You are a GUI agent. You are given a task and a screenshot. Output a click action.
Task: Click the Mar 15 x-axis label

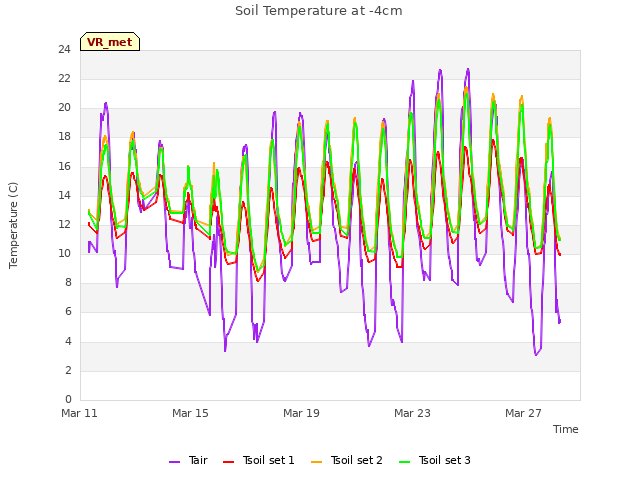[190, 413]
